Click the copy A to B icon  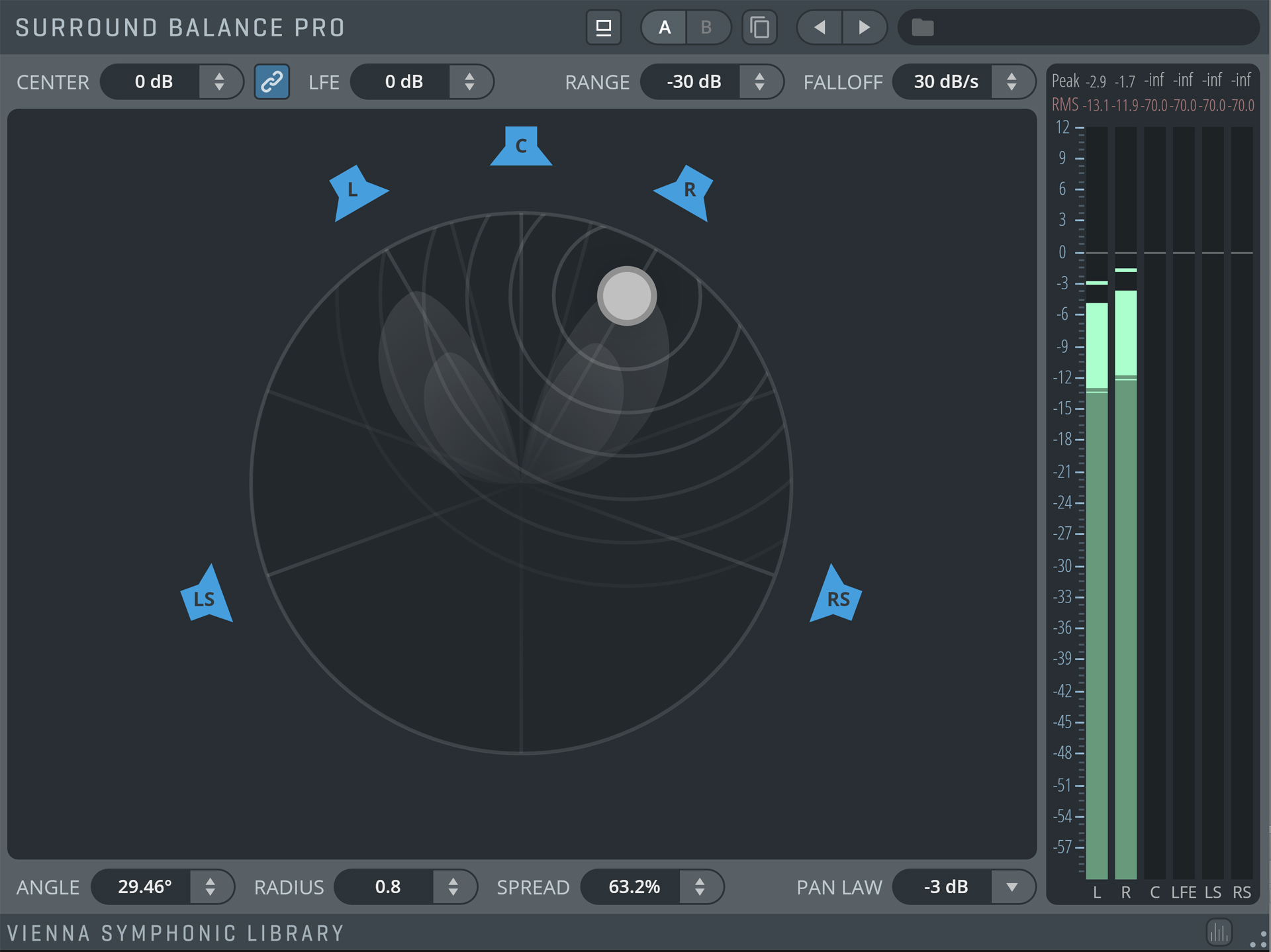tap(759, 28)
